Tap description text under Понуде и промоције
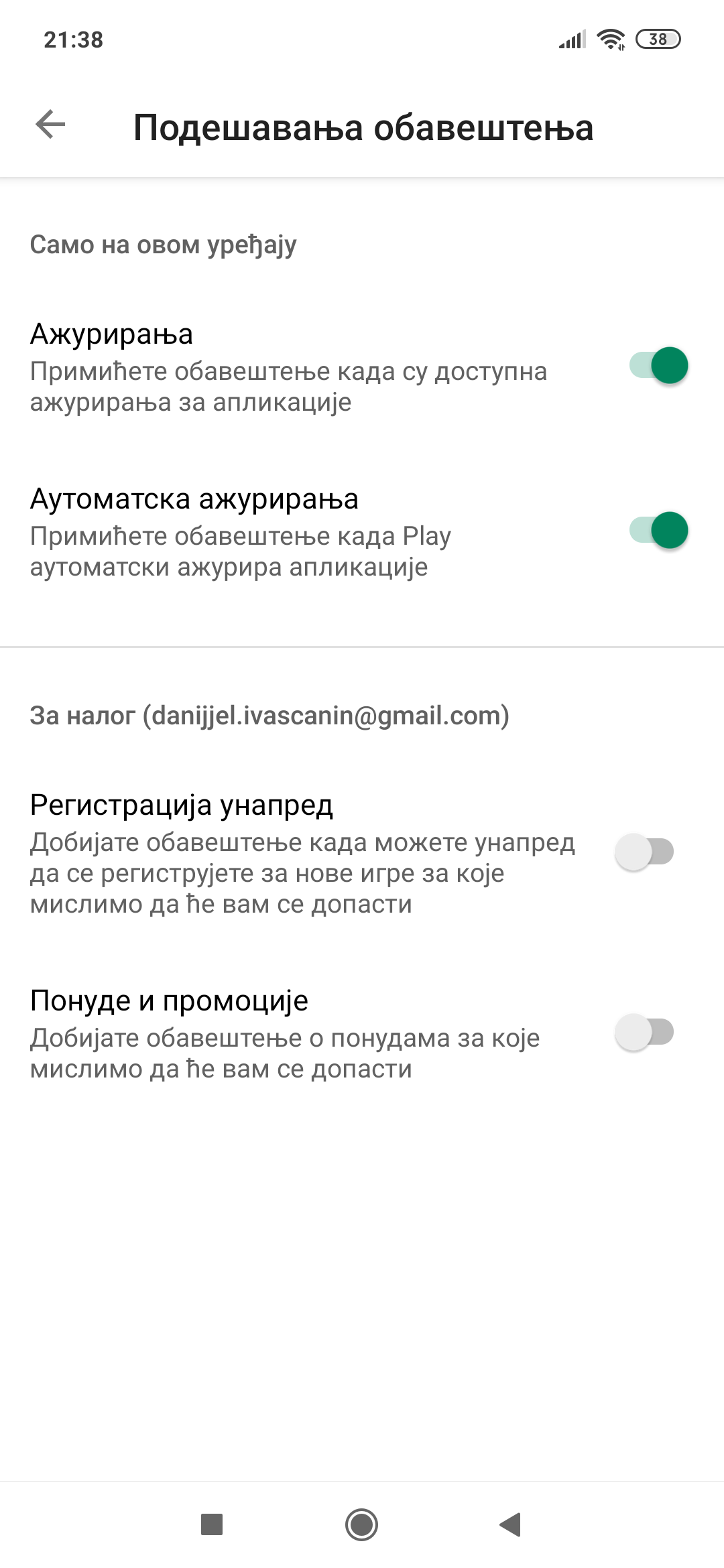 (x=285, y=1053)
